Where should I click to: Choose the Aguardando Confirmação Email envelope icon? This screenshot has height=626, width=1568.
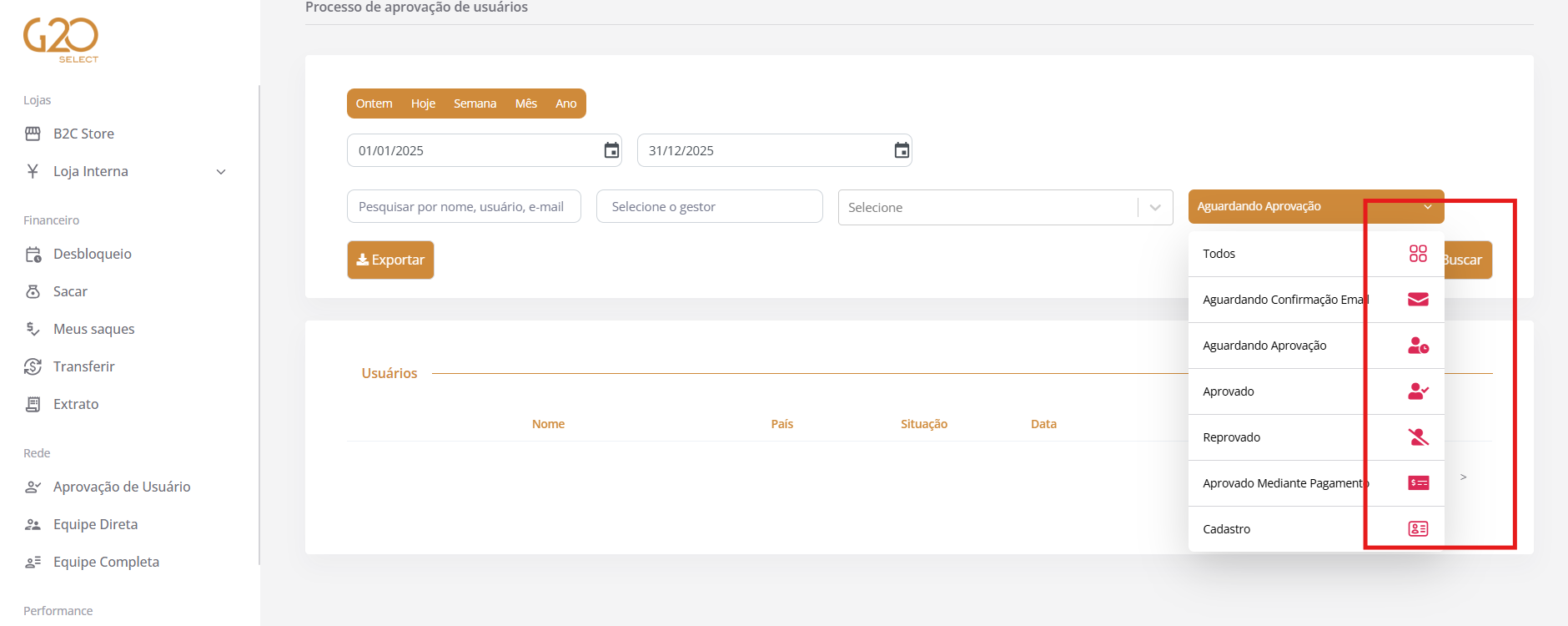tap(1418, 300)
